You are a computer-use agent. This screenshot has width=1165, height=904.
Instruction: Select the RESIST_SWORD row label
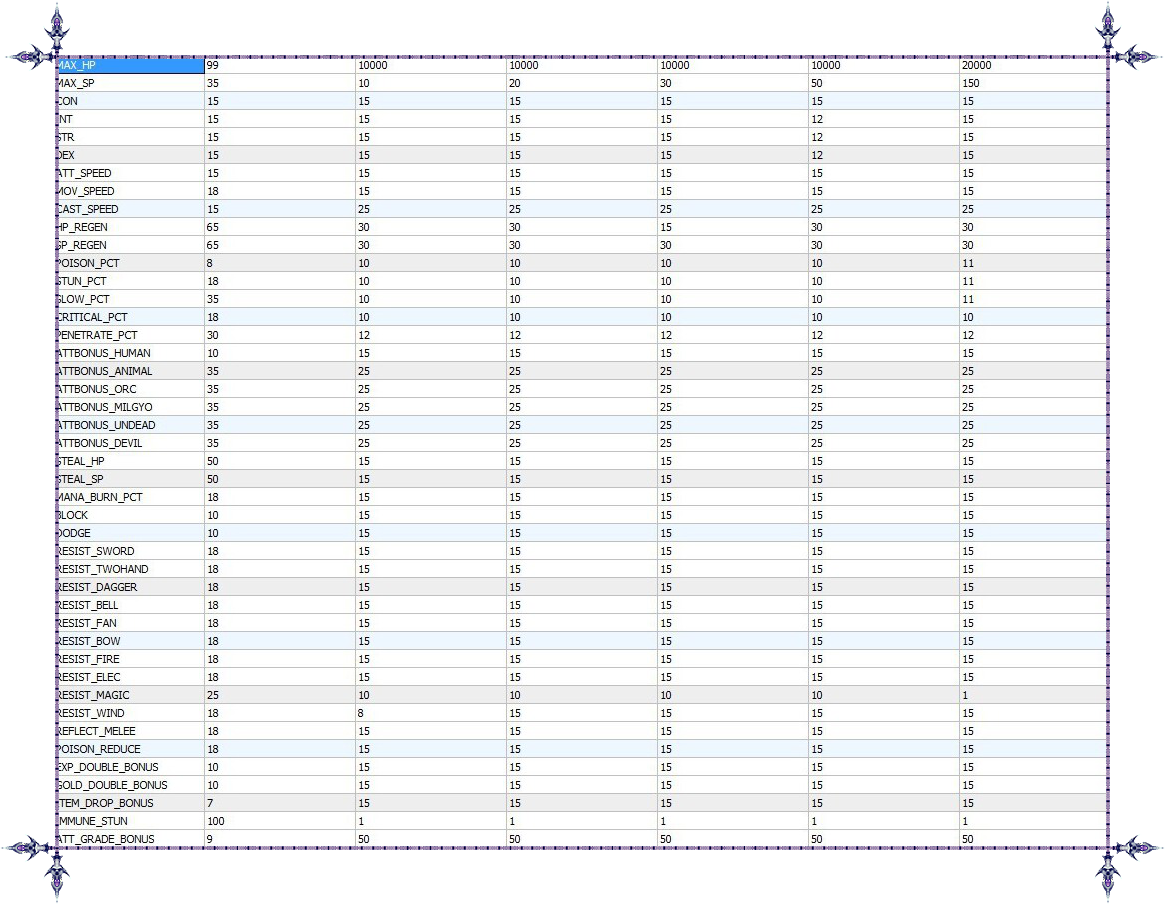pyautogui.click(x=96, y=551)
